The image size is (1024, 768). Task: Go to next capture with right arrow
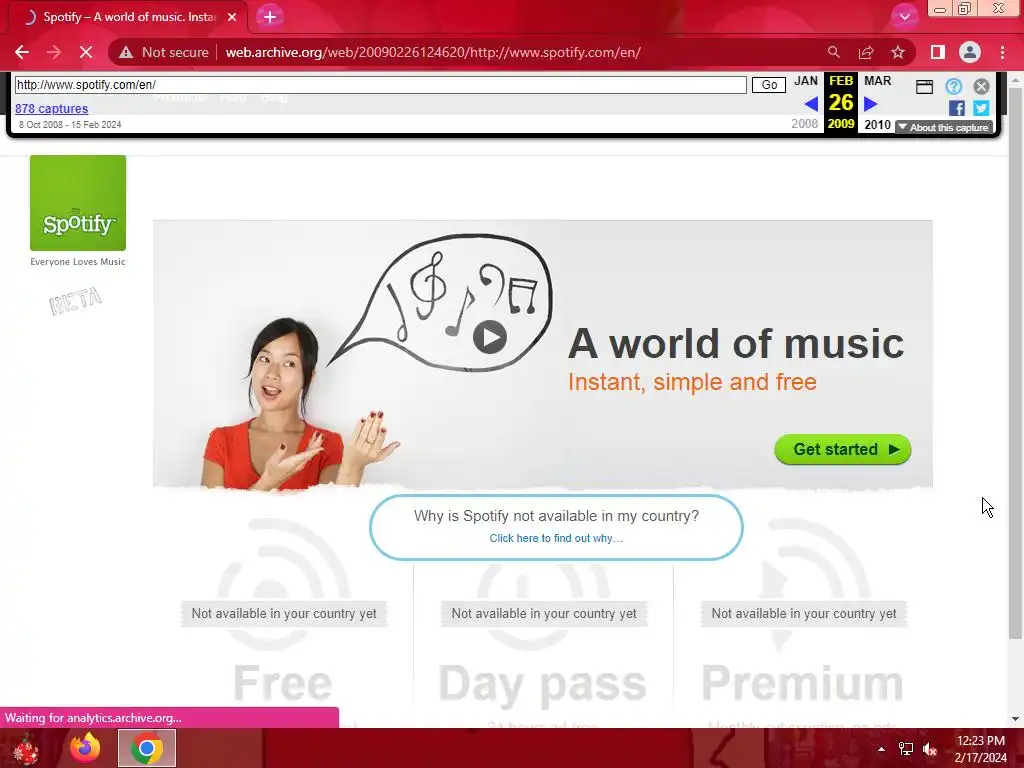coord(871,104)
